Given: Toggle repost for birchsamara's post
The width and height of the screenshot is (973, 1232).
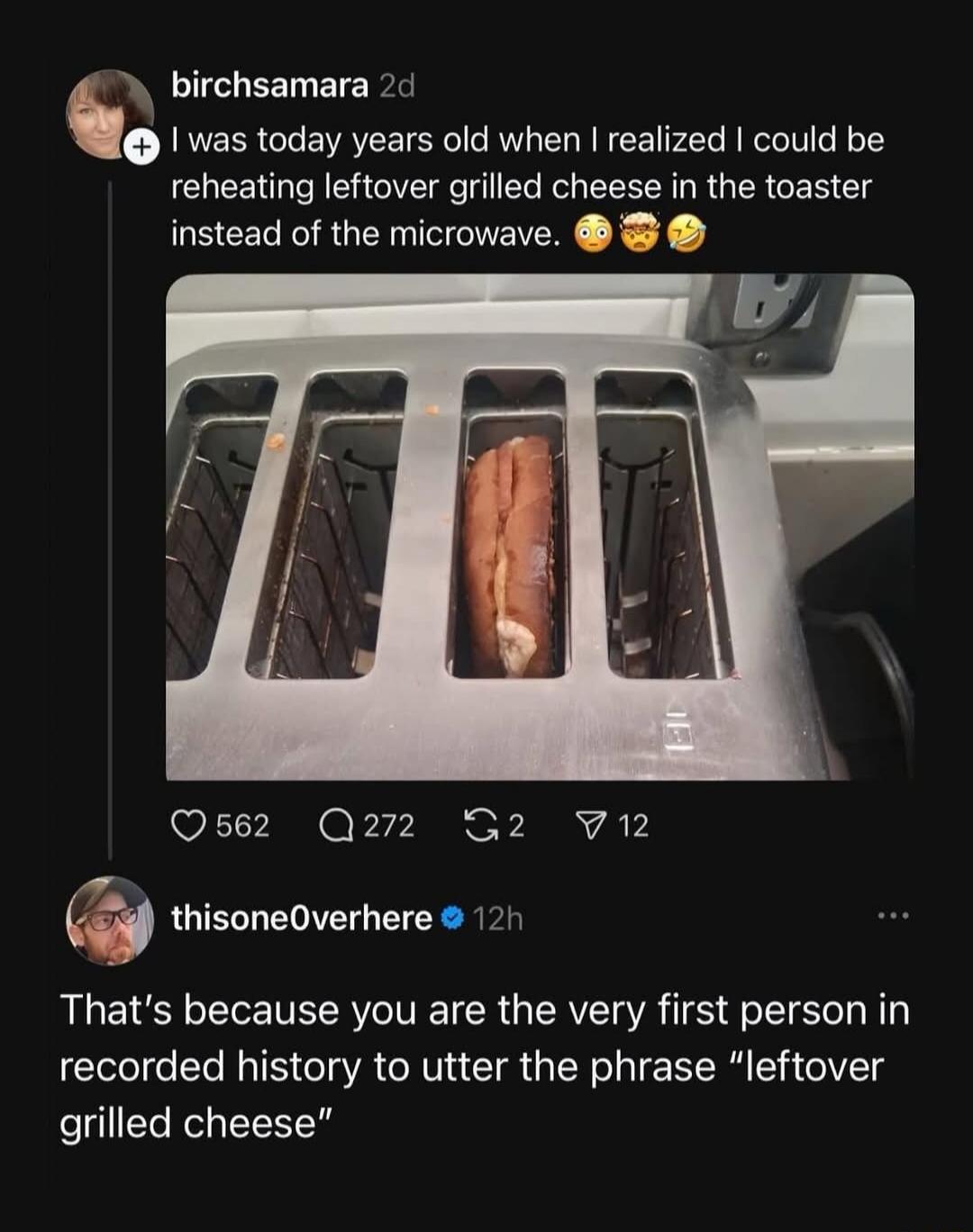Looking at the screenshot, I should [x=480, y=825].
